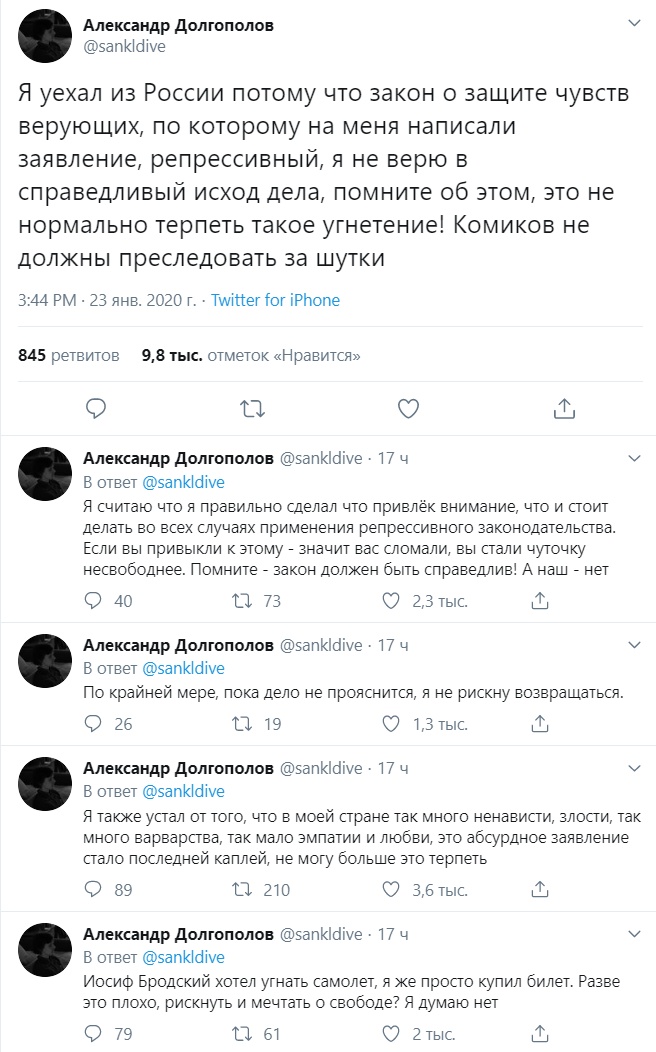Retweet the reply with 210 retweets

click(240, 890)
